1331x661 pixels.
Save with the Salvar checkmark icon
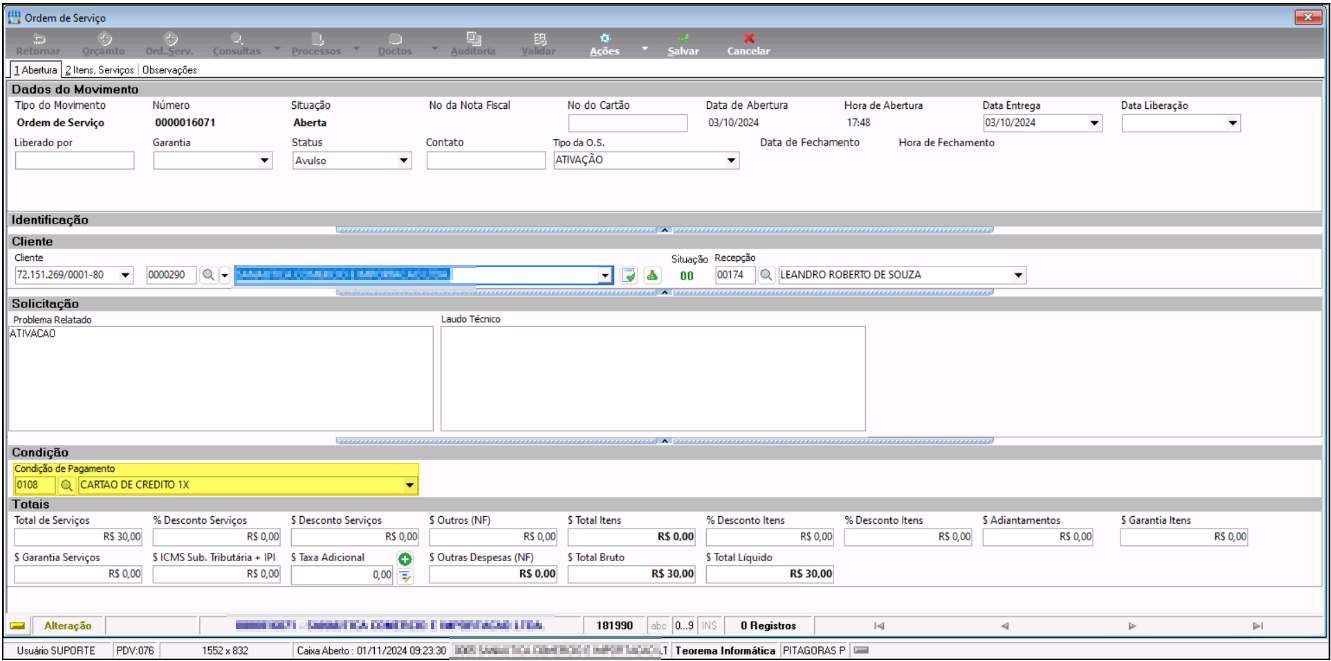(683, 38)
